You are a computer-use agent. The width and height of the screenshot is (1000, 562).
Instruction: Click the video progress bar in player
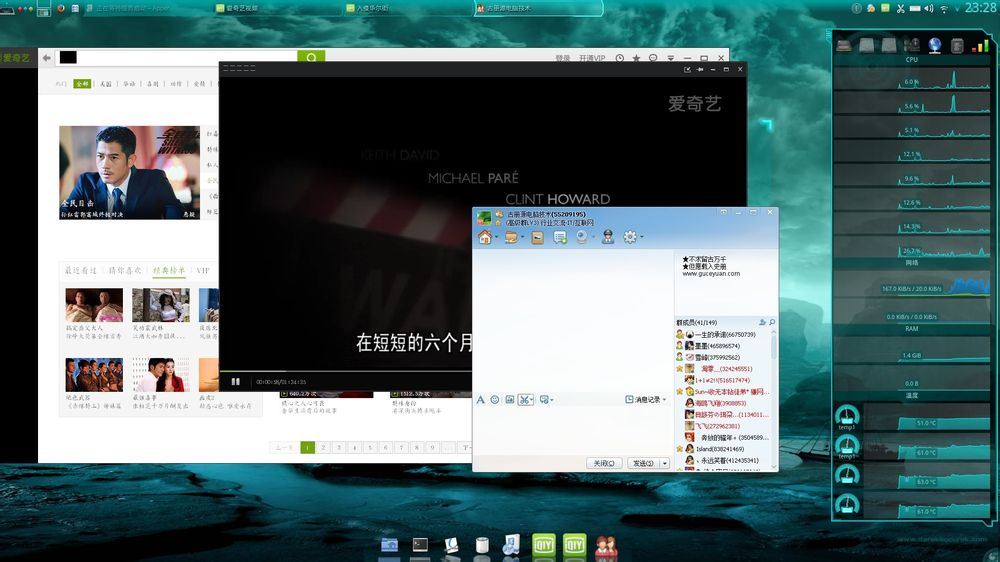pos(345,371)
